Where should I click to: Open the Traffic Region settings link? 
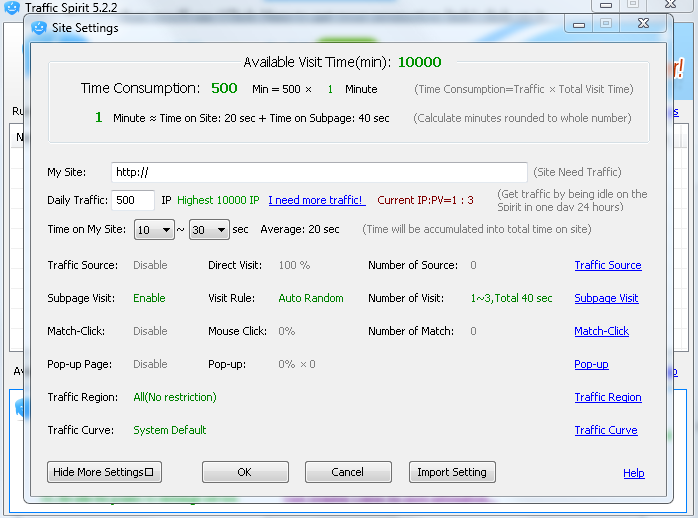[x=608, y=397]
